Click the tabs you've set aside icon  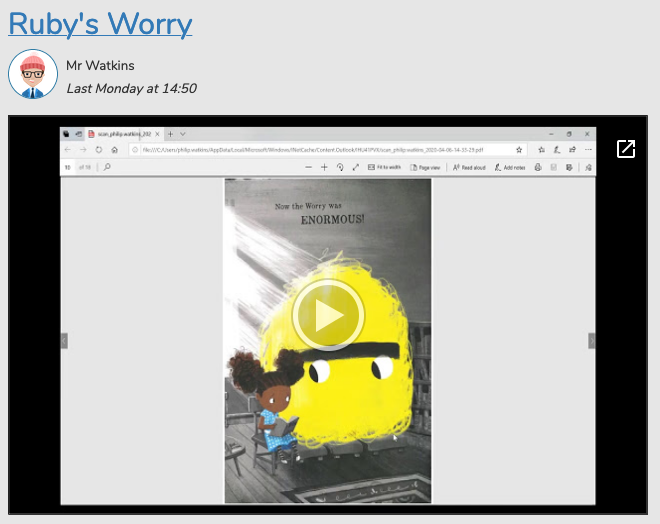pyautogui.click(x=67, y=134)
